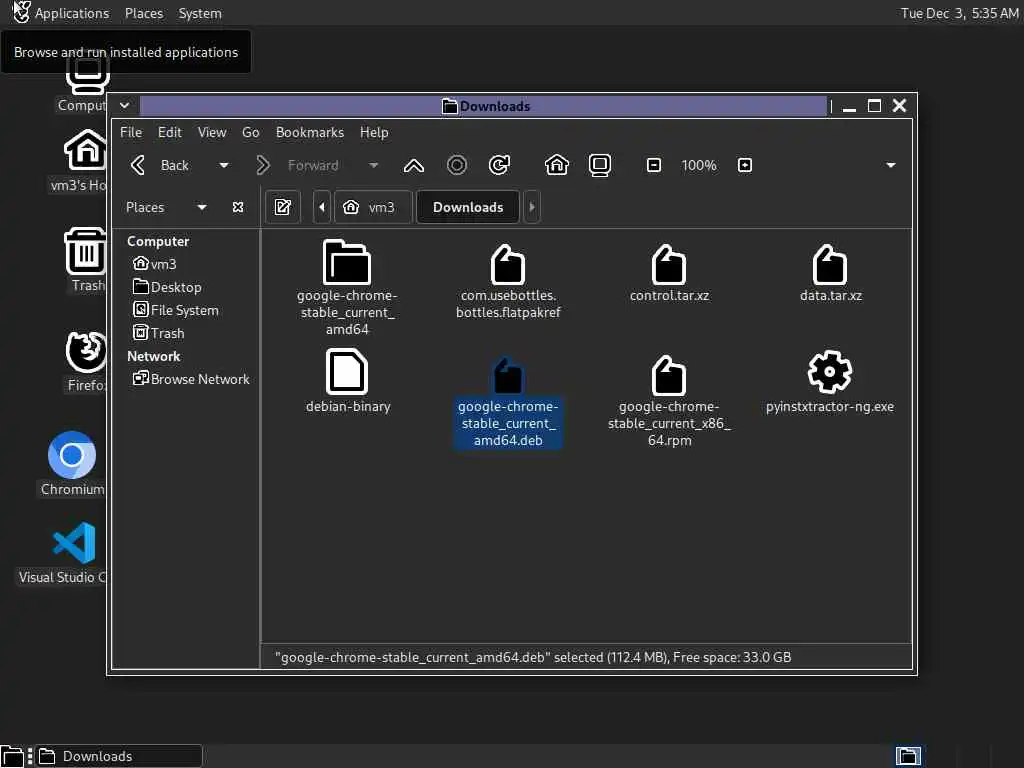1024x768 pixels.
Task: Open the Bookmarks menu
Action: (310, 132)
